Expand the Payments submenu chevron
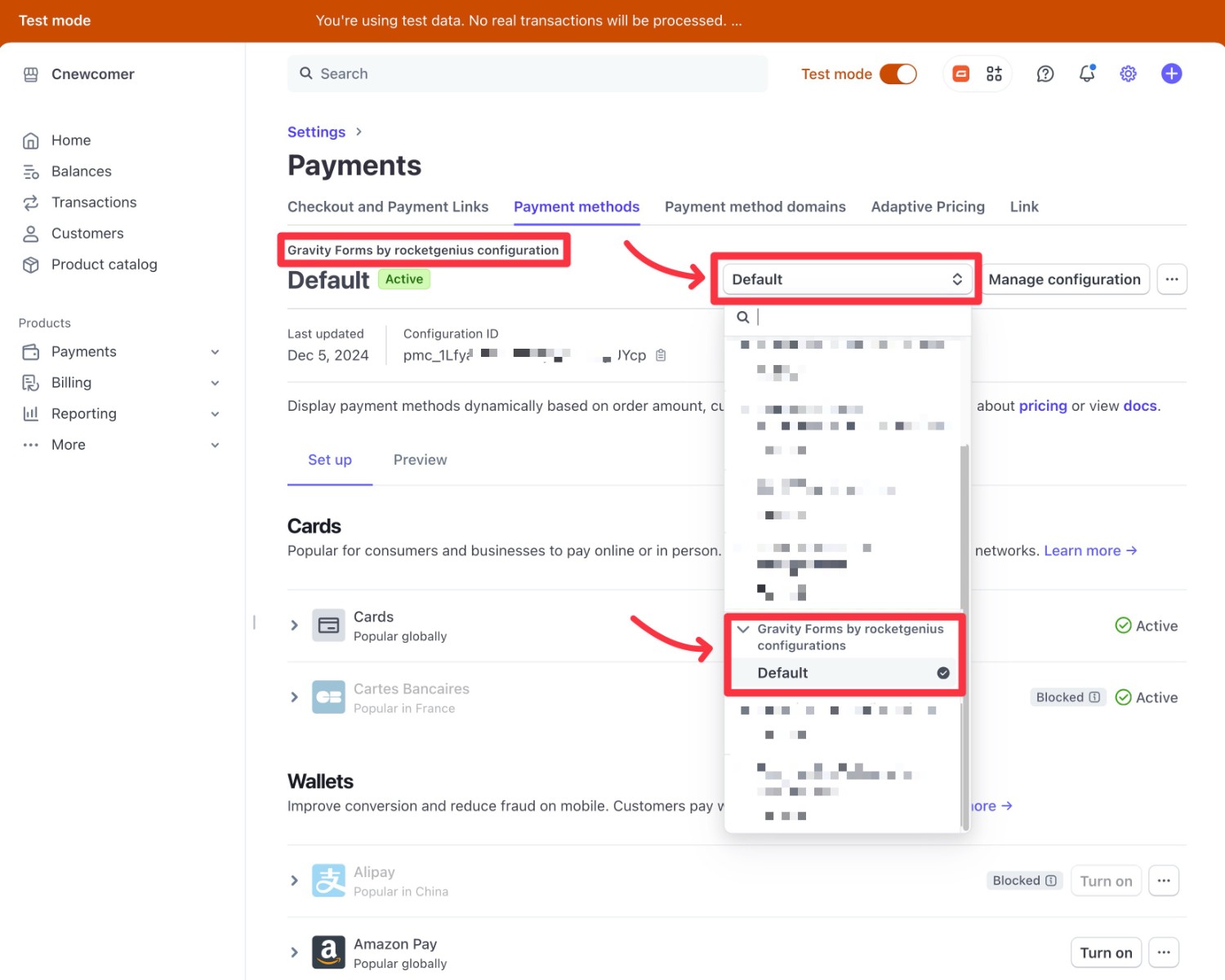This screenshot has height=980, width=1225. 215,352
